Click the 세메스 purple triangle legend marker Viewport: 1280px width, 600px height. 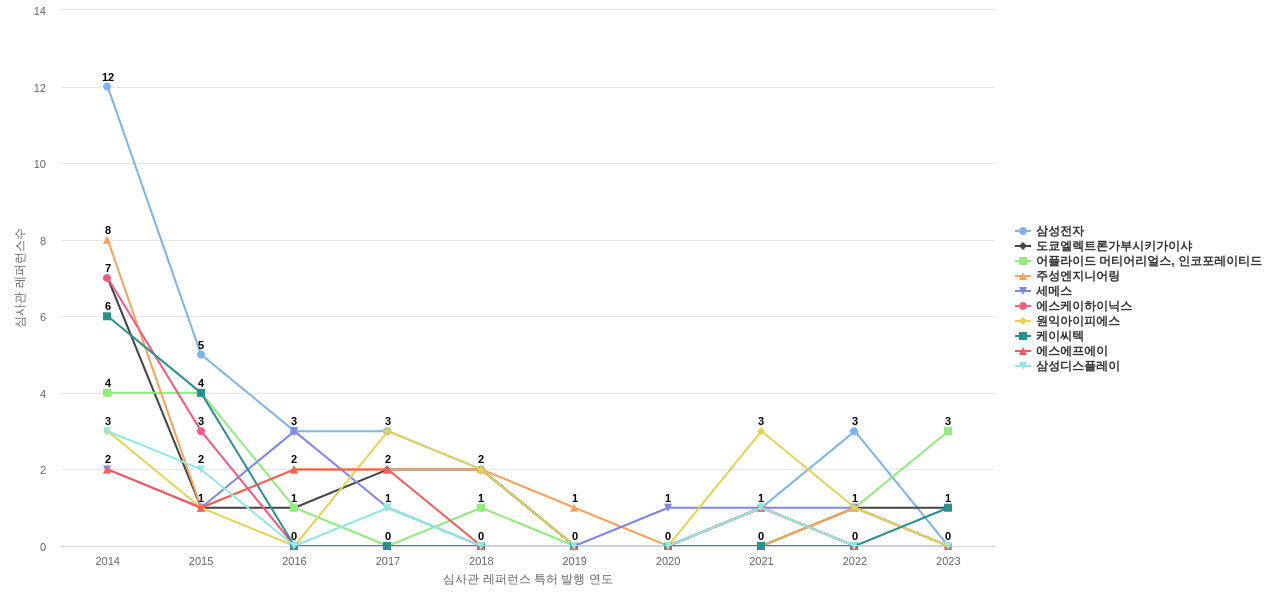tap(1022, 291)
